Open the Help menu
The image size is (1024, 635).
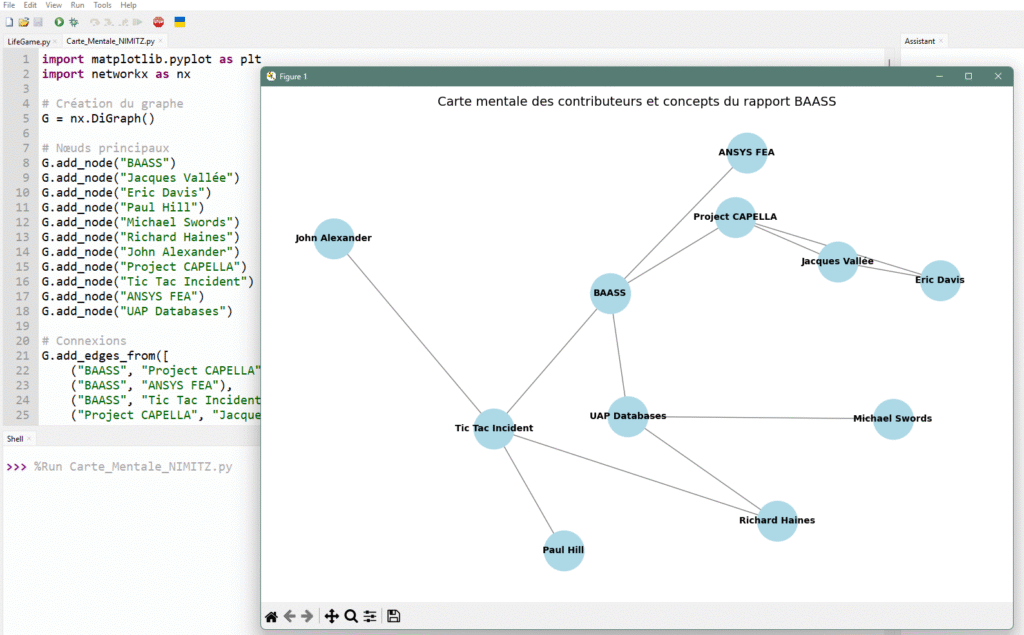[x=128, y=5]
